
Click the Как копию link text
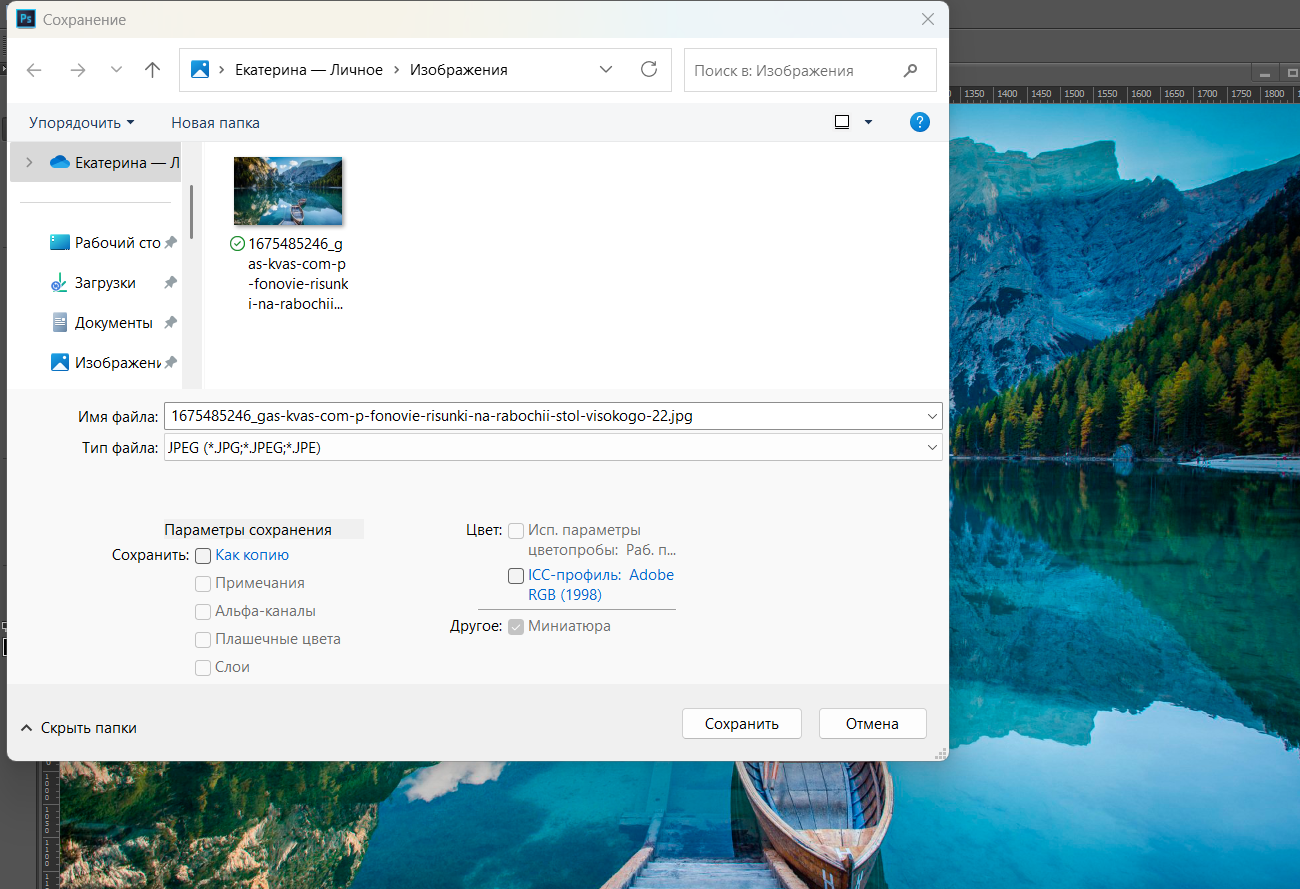tap(252, 555)
